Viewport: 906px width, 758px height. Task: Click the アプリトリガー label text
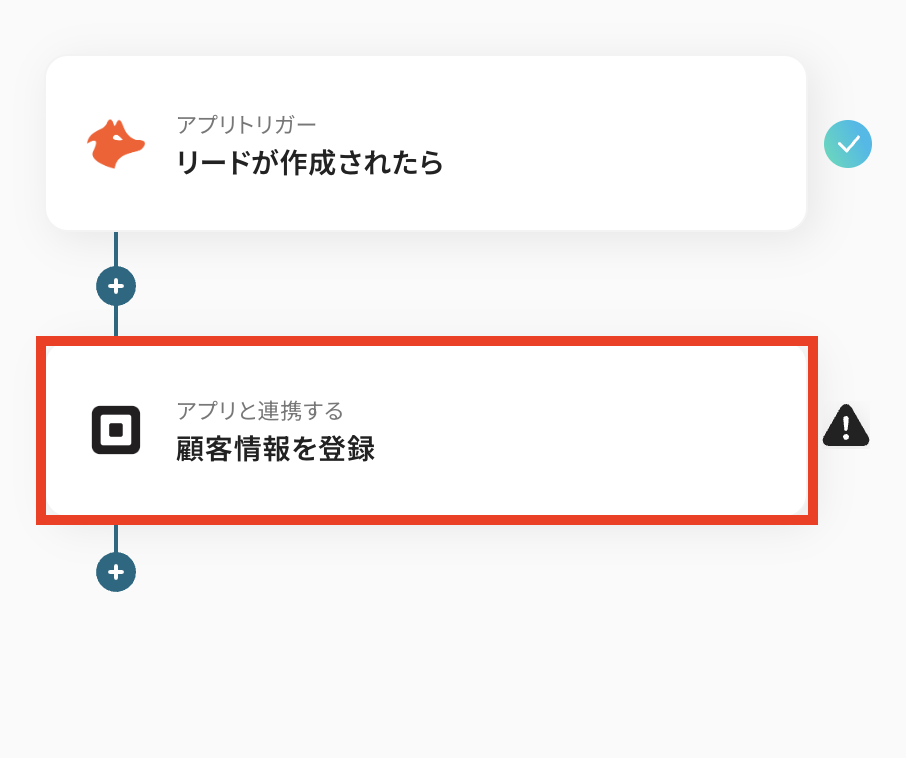pos(246,124)
